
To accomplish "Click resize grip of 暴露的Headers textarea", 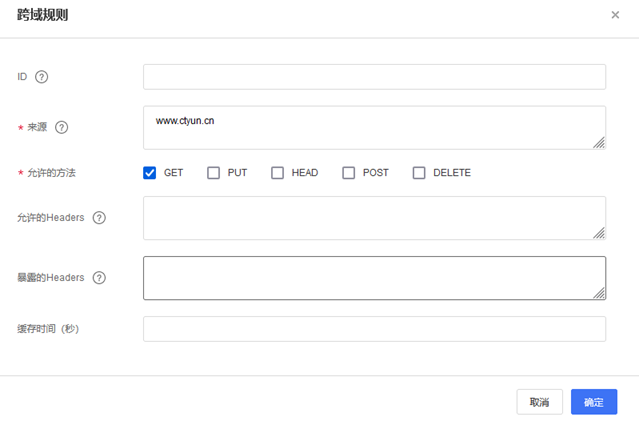I will pyautogui.click(x=599, y=293).
